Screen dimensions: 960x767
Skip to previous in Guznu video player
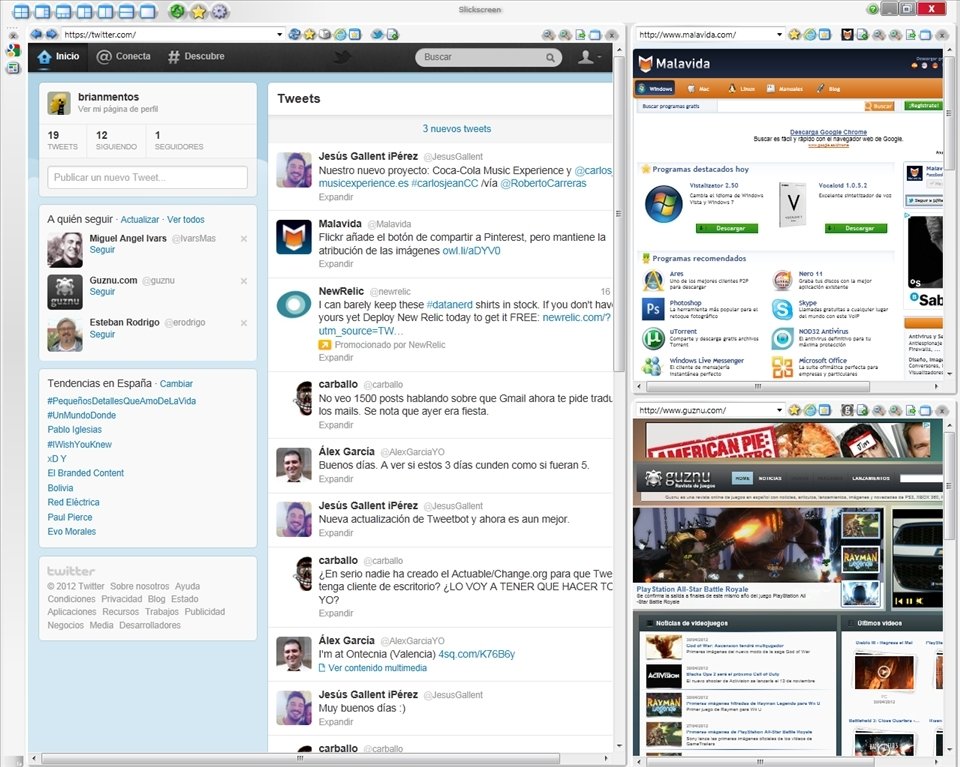[x=899, y=601]
